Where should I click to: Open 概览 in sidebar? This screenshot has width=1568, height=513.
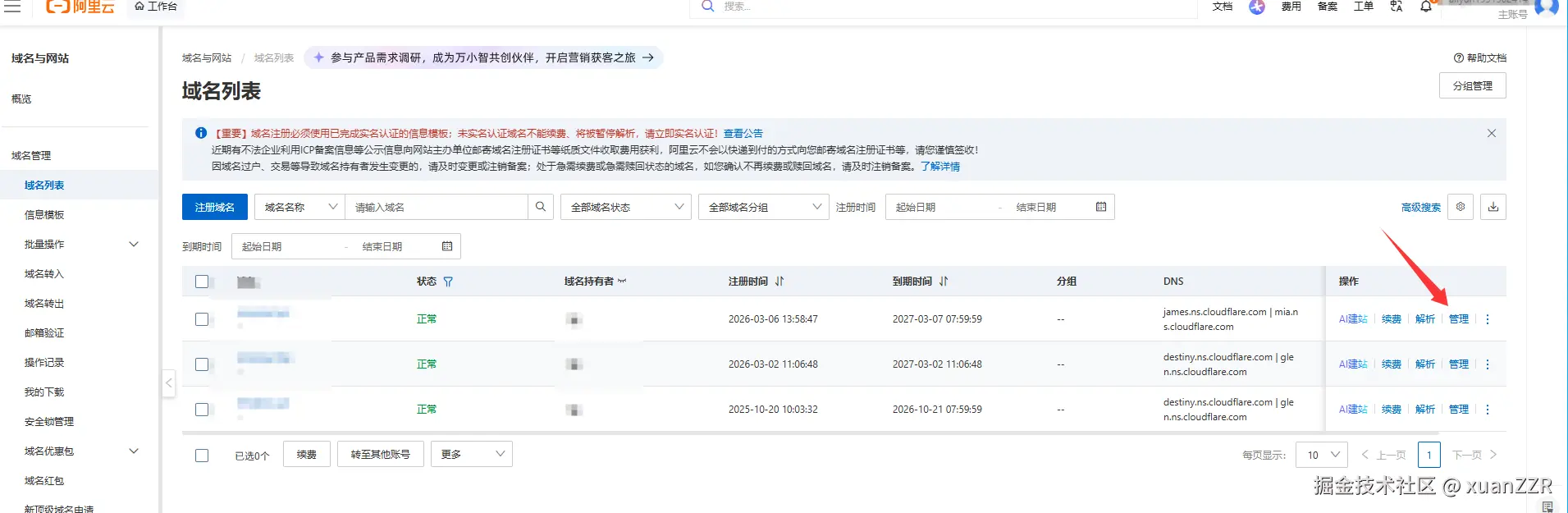tap(21, 99)
